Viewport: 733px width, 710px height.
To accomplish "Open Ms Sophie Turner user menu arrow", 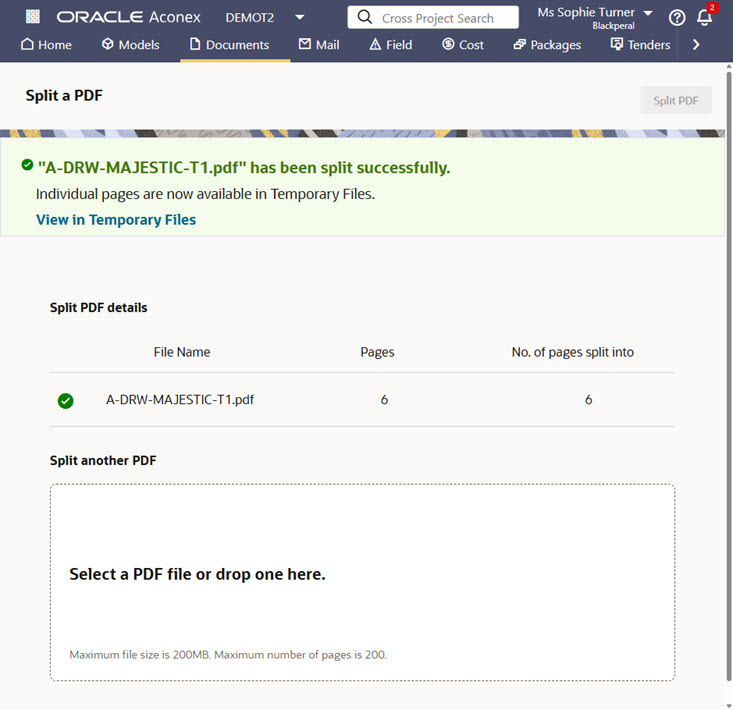I will (x=648, y=13).
